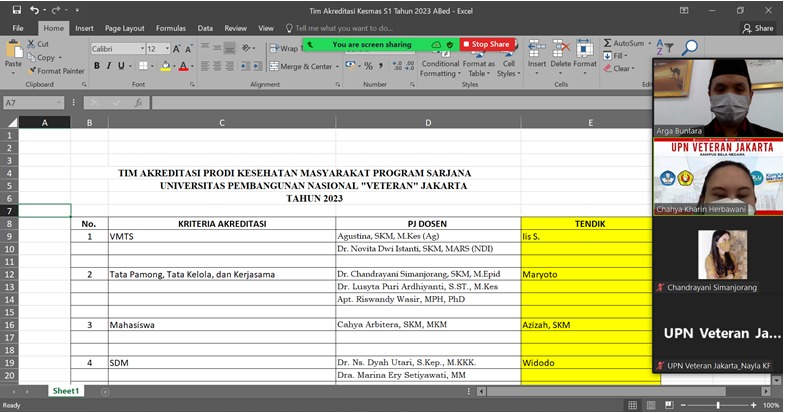Click the Name Box showing A7
The height and width of the screenshot is (413, 787).
coord(30,103)
